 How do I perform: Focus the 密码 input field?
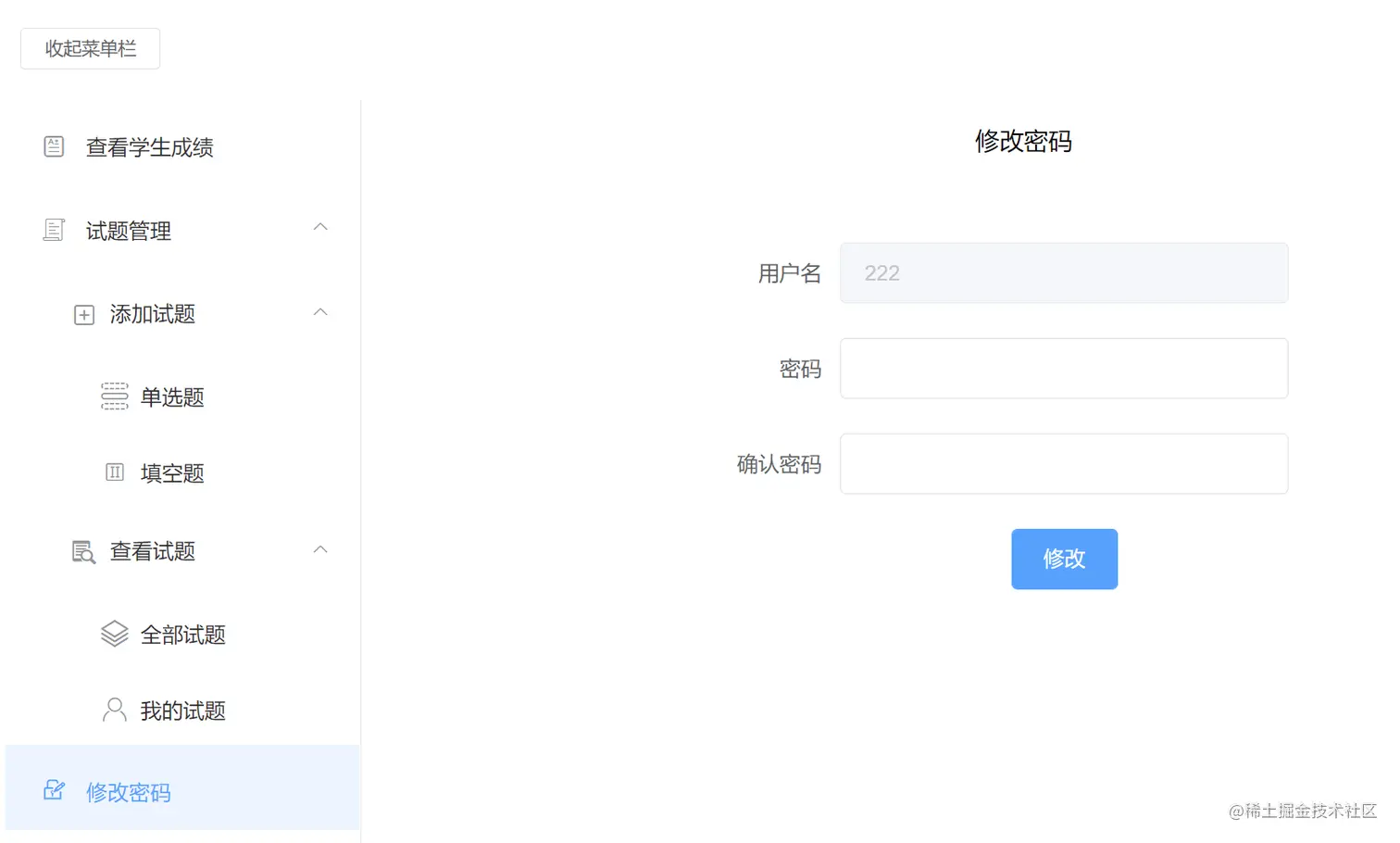(1064, 368)
